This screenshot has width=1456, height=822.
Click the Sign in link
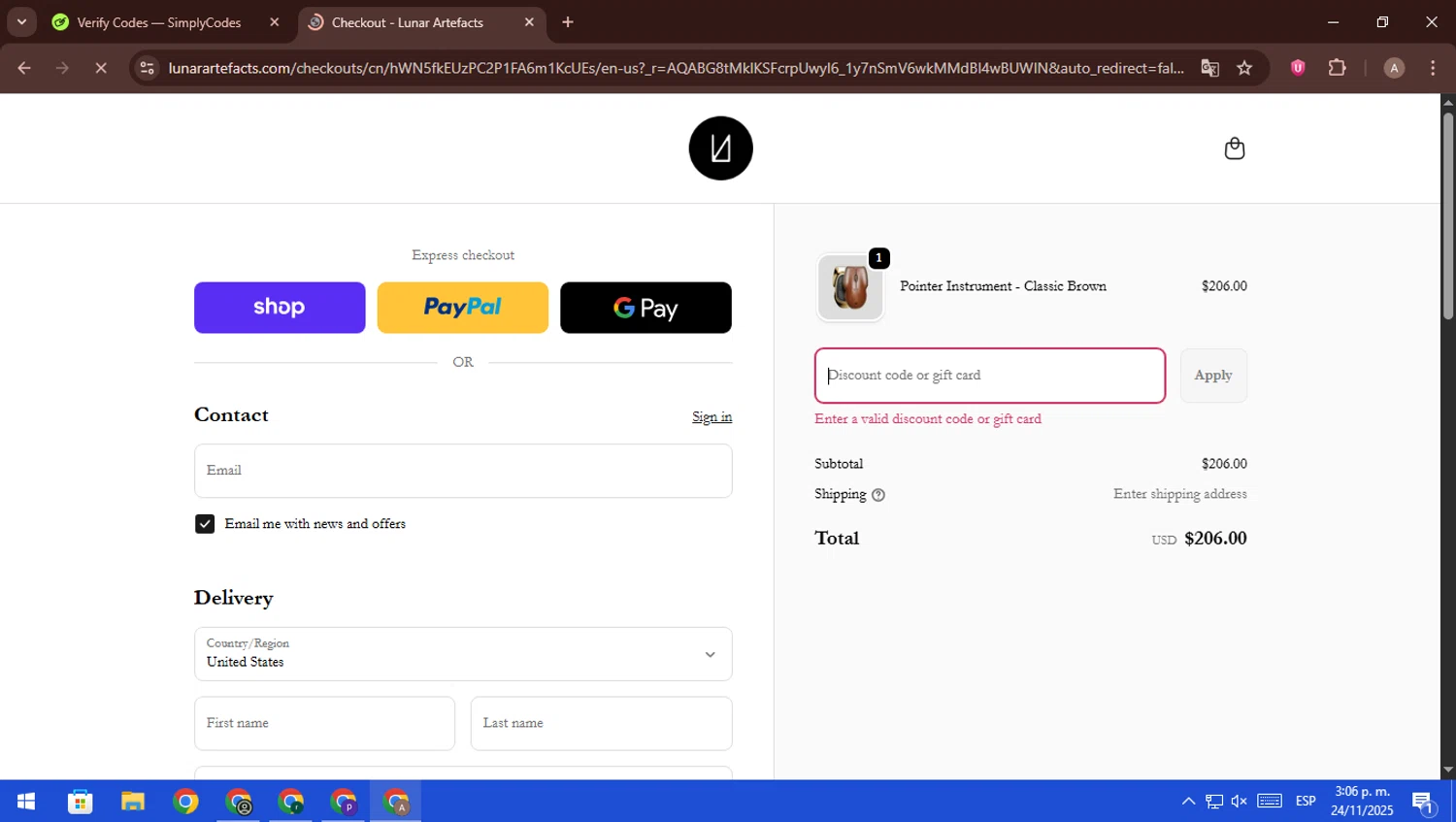point(711,417)
